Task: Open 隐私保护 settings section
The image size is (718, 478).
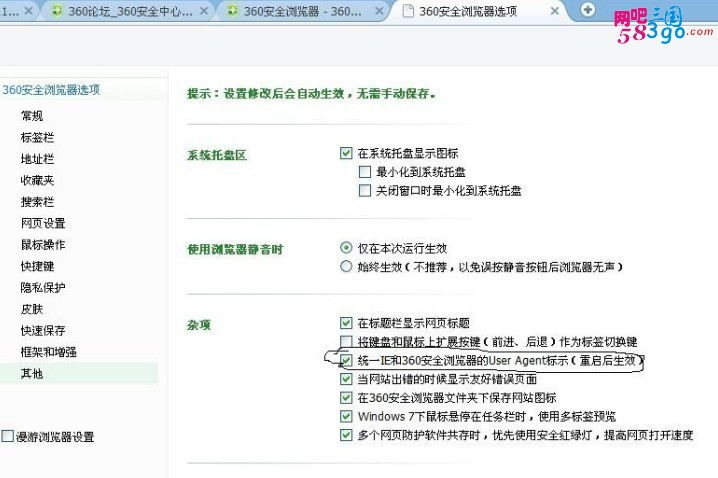Action: pos(43,288)
